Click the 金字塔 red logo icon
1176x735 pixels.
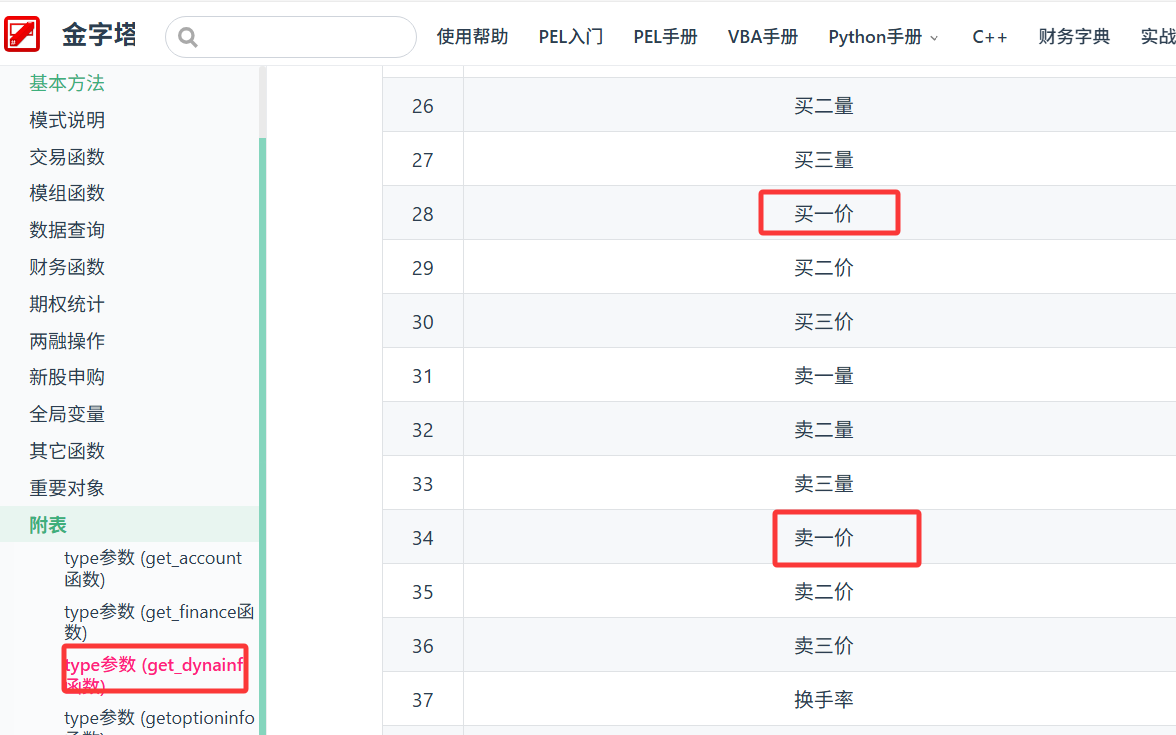coord(22,35)
